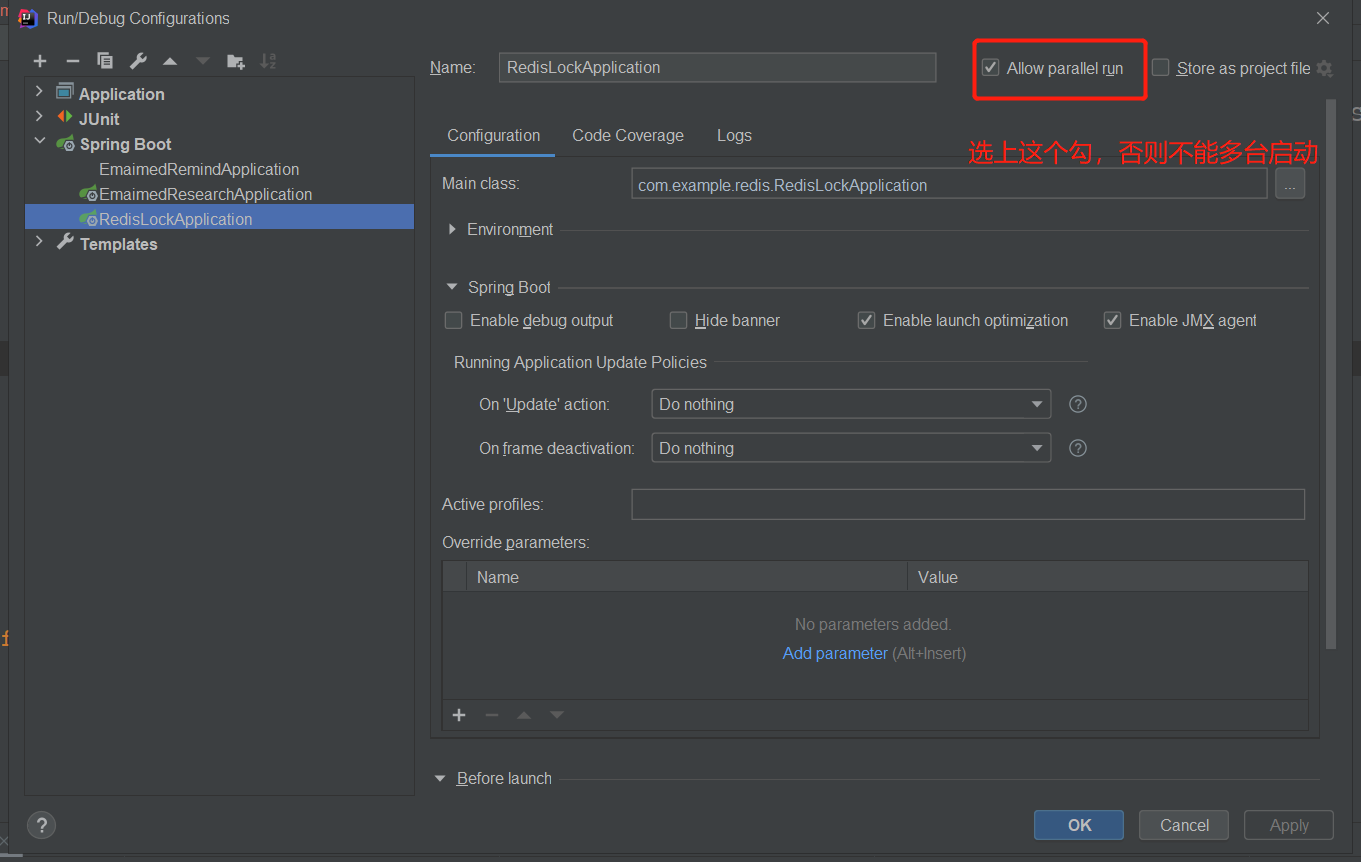This screenshot has height=862, width=1361.
Task: Collapse the Spring Boot tree node
Action: (x=39, y=142)
